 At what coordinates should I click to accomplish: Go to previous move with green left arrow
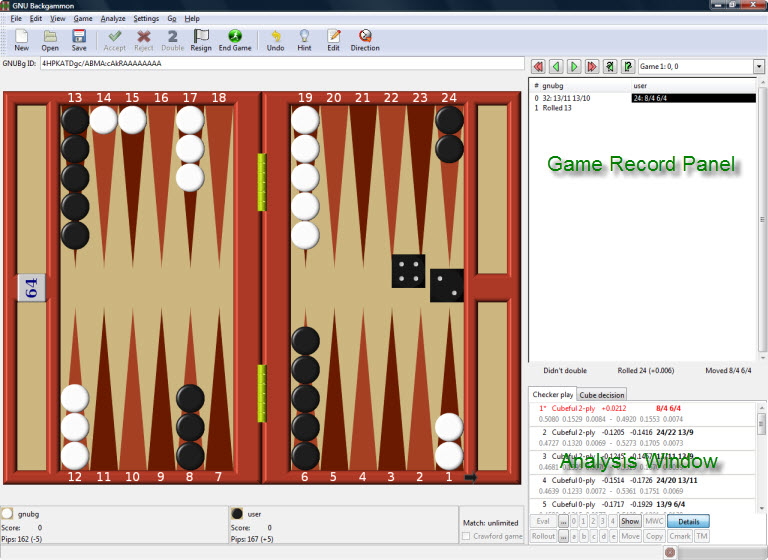coord(556,67)
